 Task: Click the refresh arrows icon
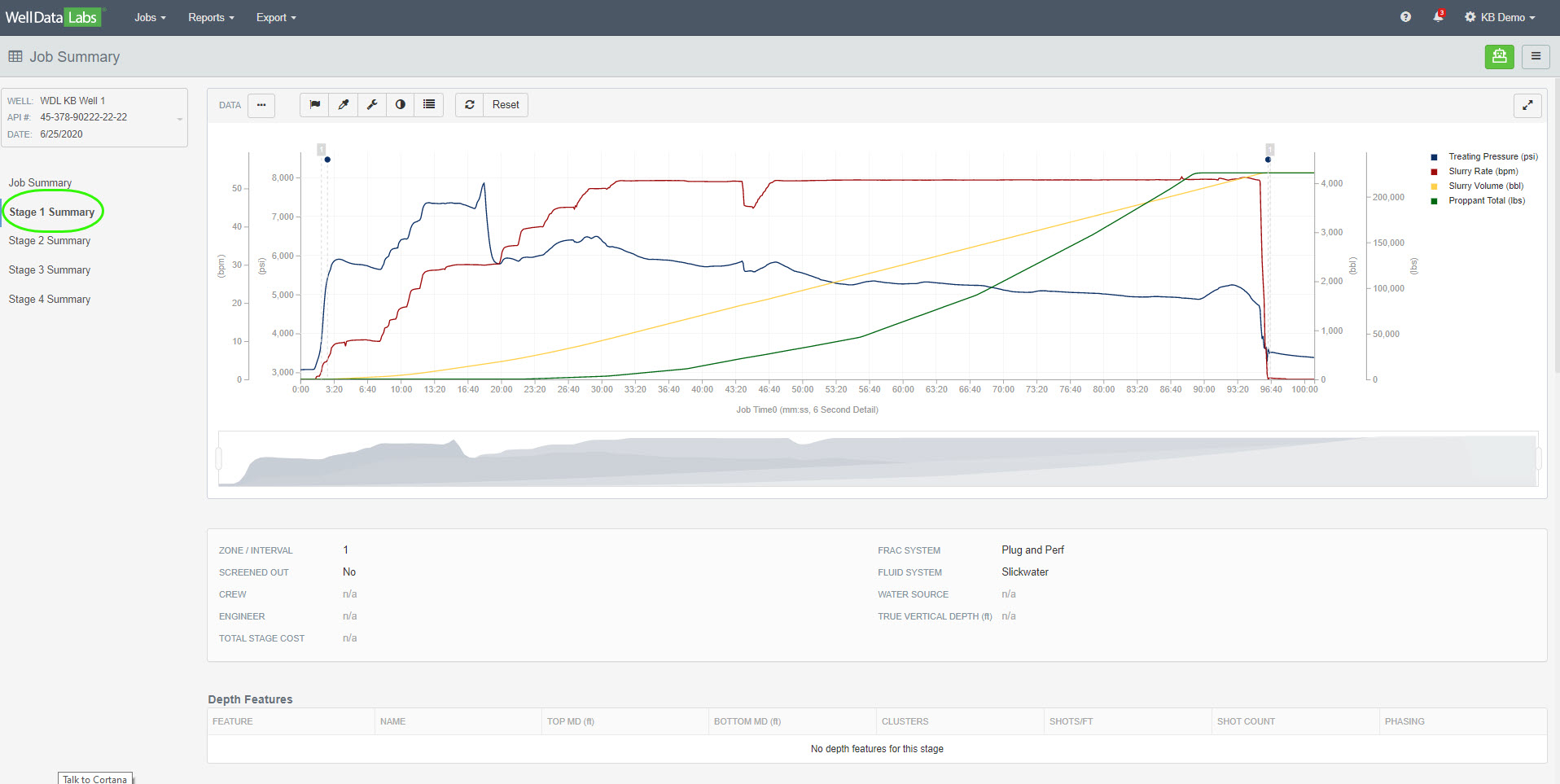[470, 105]
